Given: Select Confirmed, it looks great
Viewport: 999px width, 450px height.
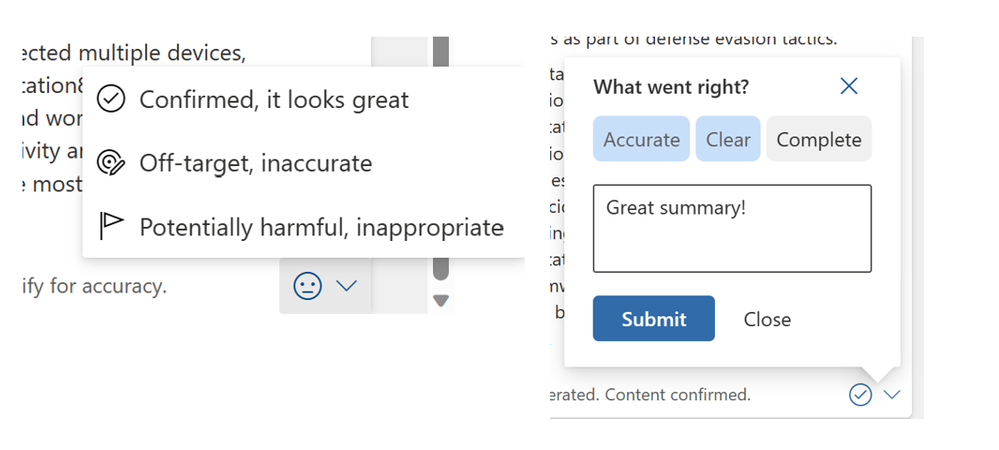Looking at the screenshot, I should [273, 100].
